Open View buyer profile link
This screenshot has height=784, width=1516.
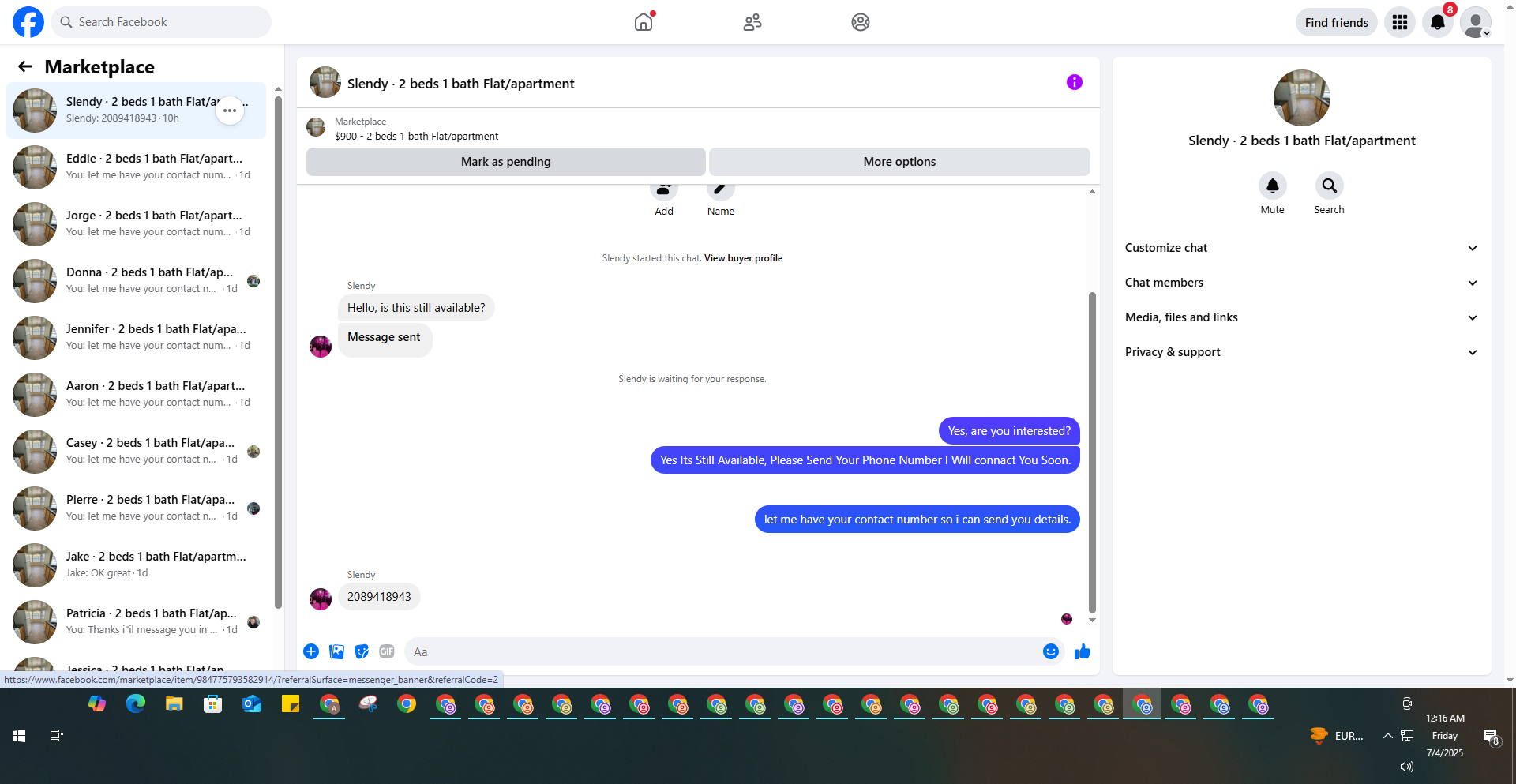[x=743, y=258]
